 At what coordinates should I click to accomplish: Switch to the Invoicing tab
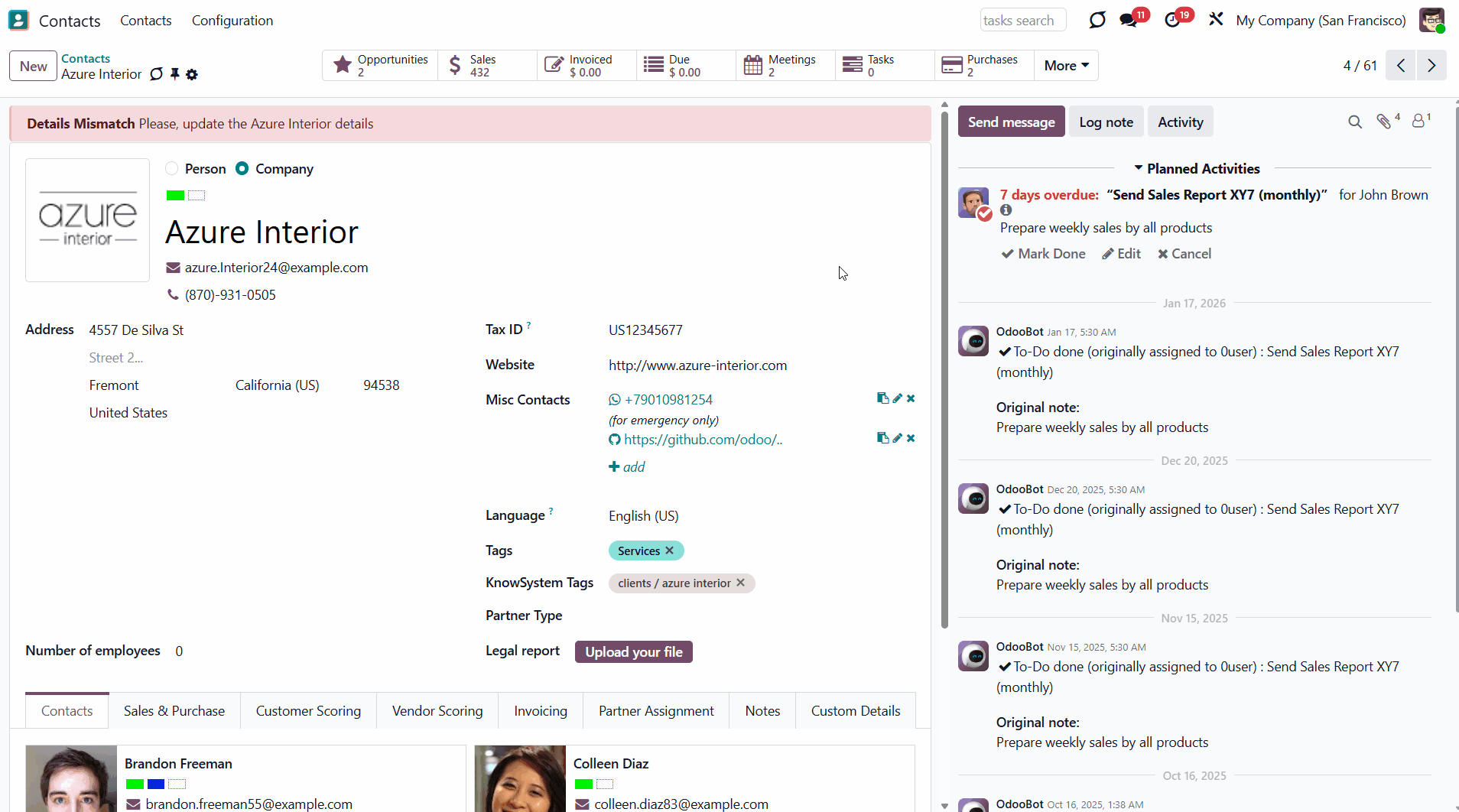tap(541, 711)
